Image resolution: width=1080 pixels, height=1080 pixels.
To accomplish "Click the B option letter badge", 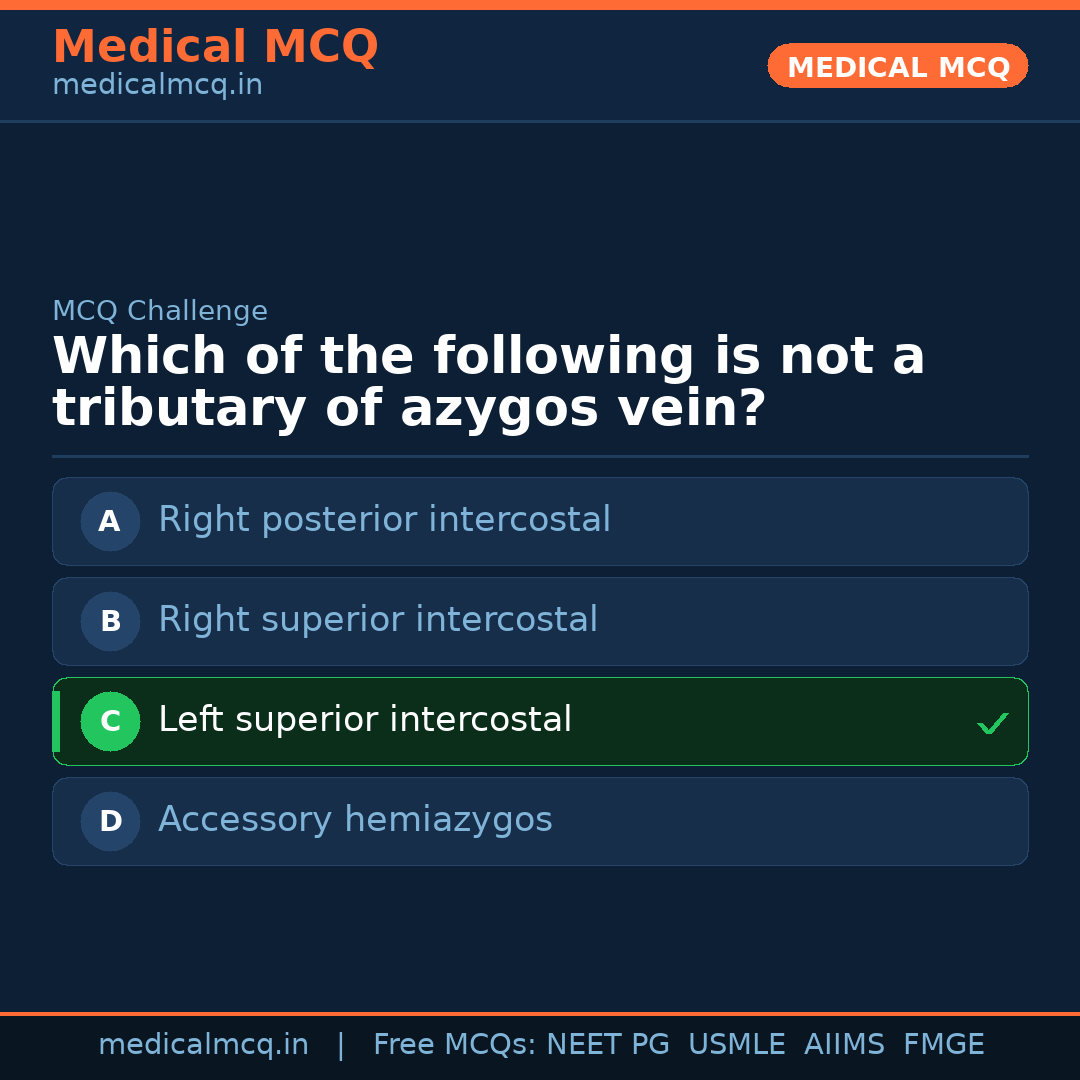I will (x=110, y=621).
